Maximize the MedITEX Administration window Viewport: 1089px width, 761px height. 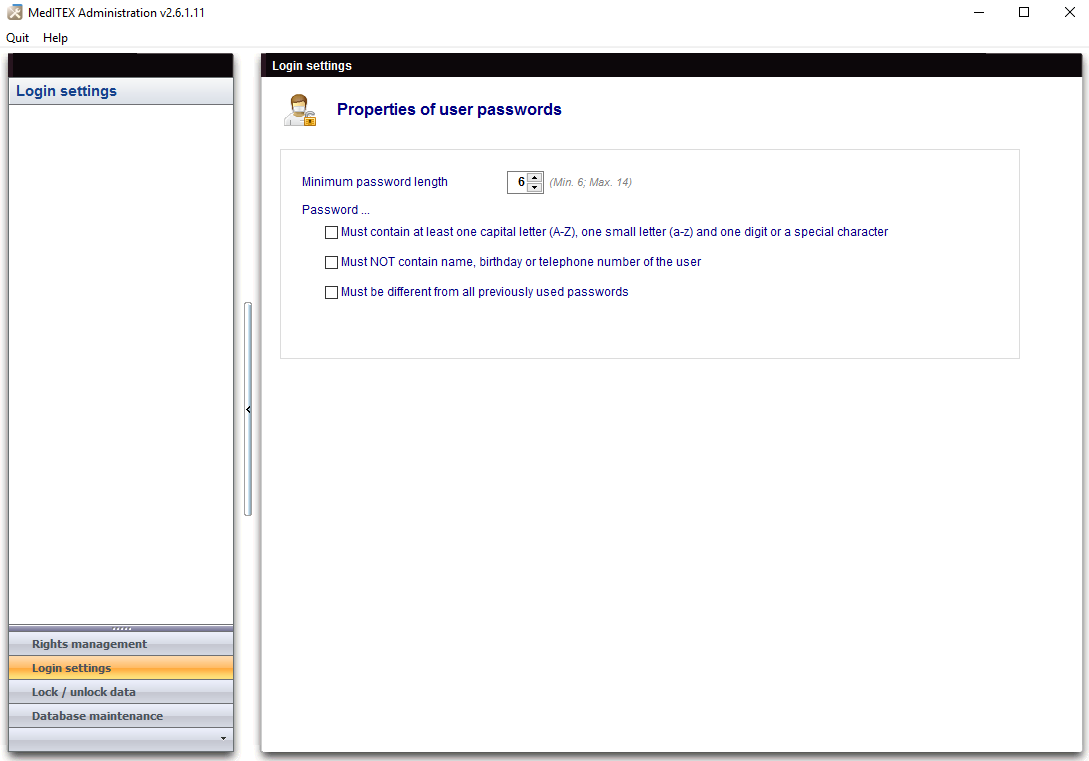click(x=1024, y=13)
